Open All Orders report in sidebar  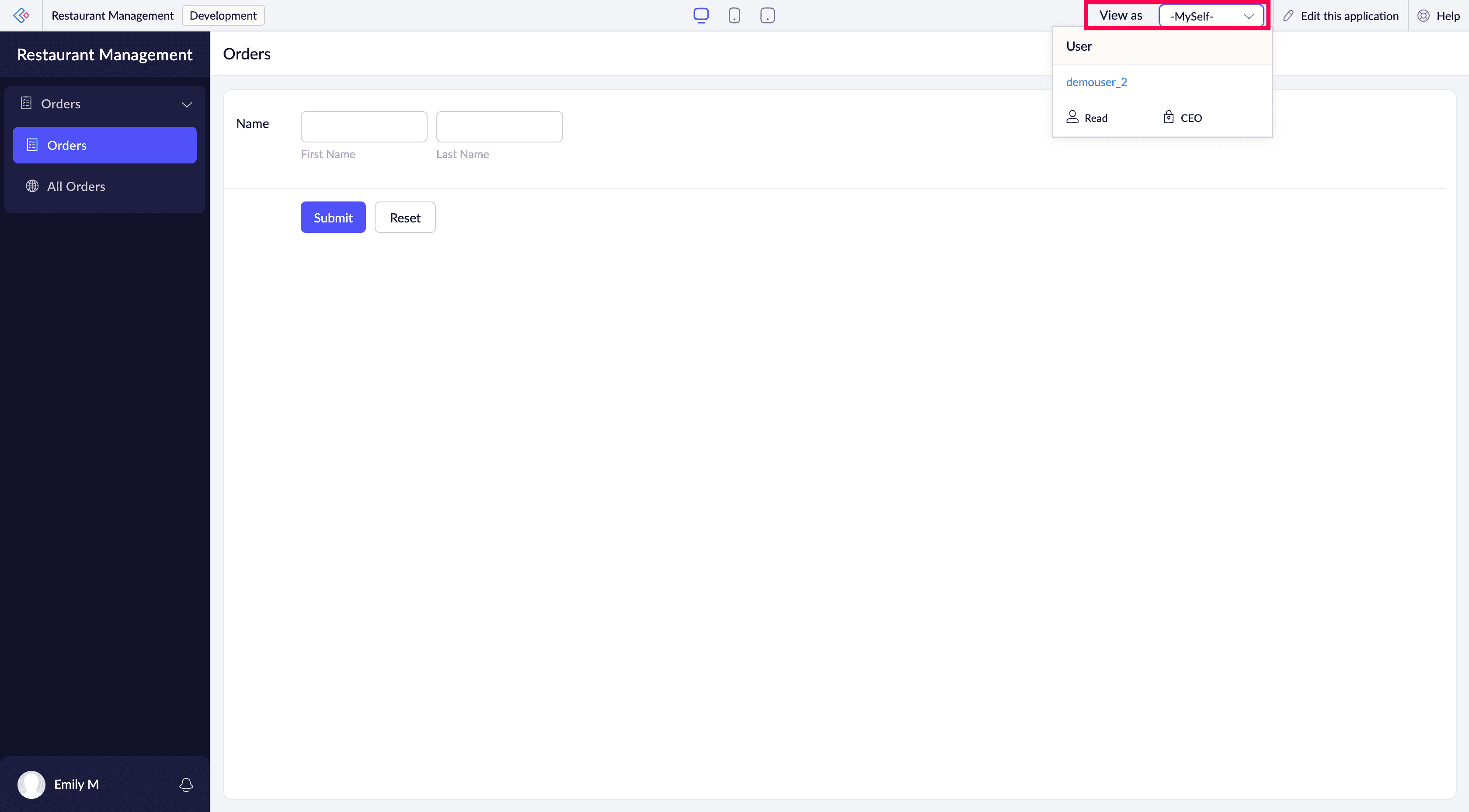click(x=77, y=187)
